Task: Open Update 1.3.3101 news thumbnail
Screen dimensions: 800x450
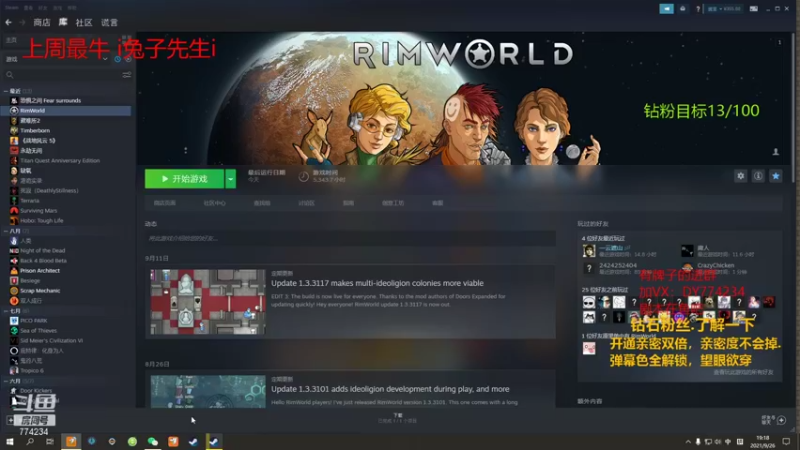Action: coord(208,391)
